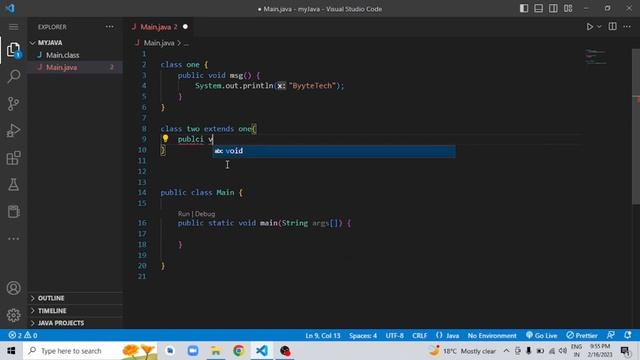Open the Testing flask icon
640x360 pixels.
13,185
